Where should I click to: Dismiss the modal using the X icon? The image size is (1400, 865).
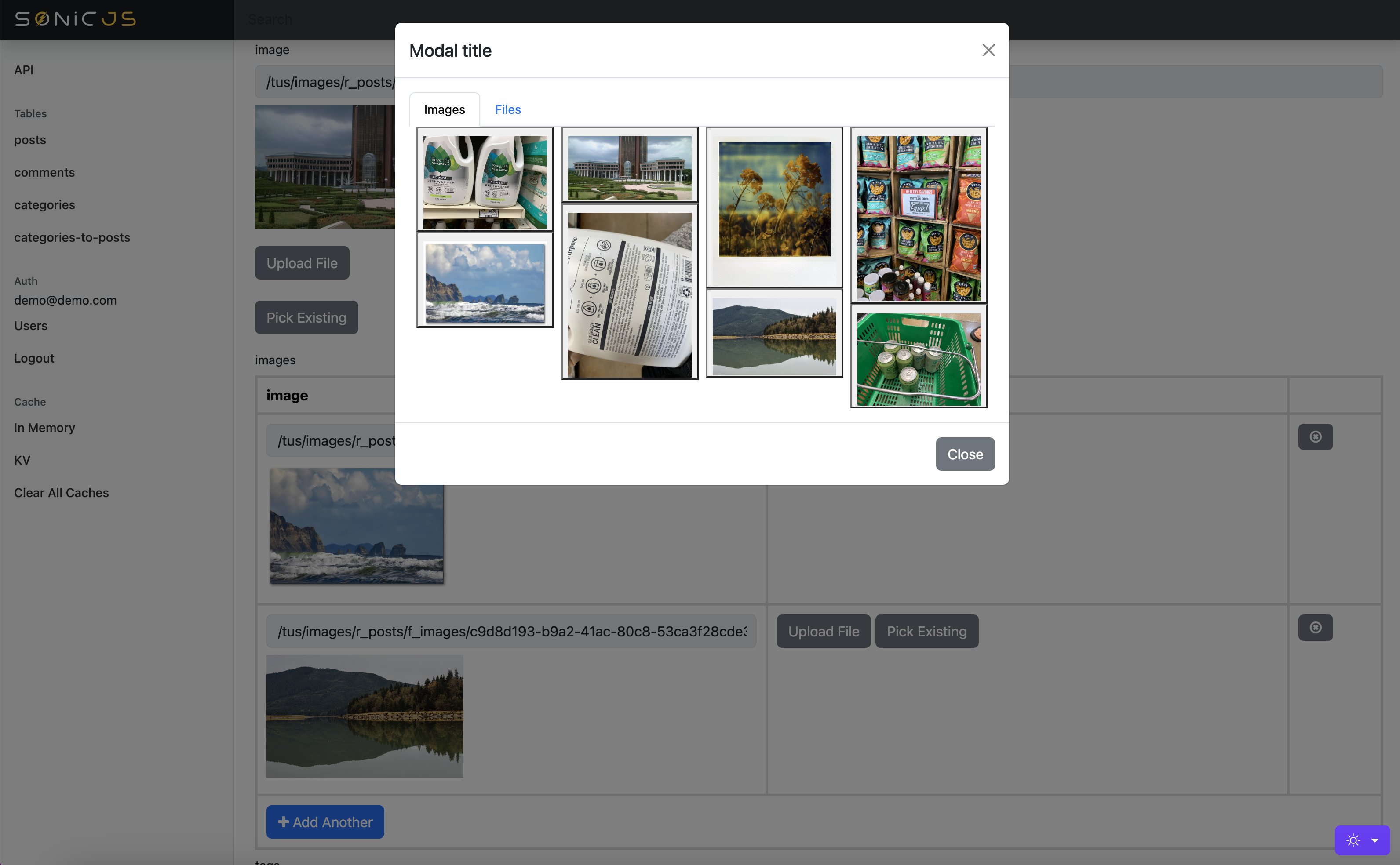coord(988,50)
